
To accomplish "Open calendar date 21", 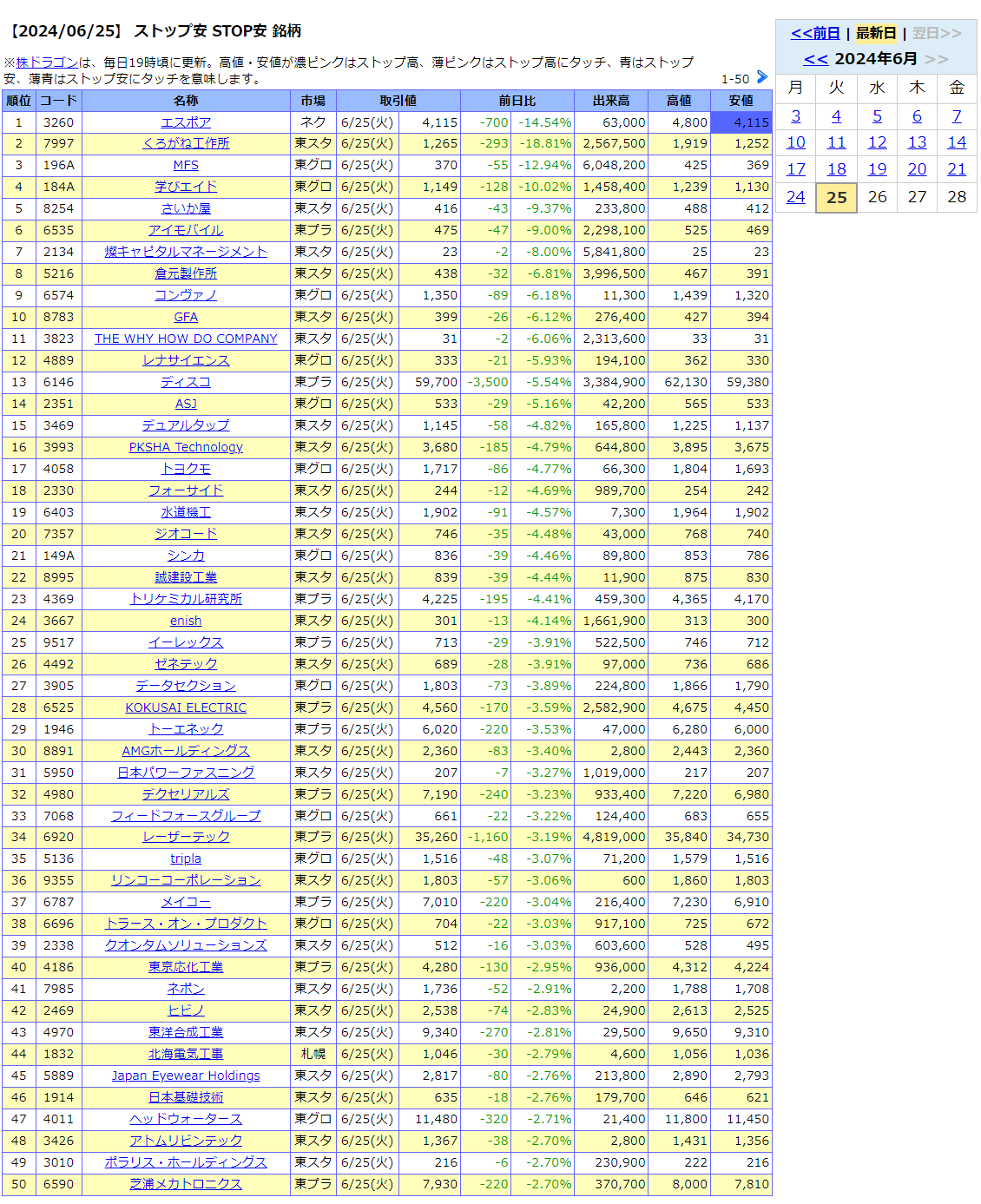I will 957,169.
